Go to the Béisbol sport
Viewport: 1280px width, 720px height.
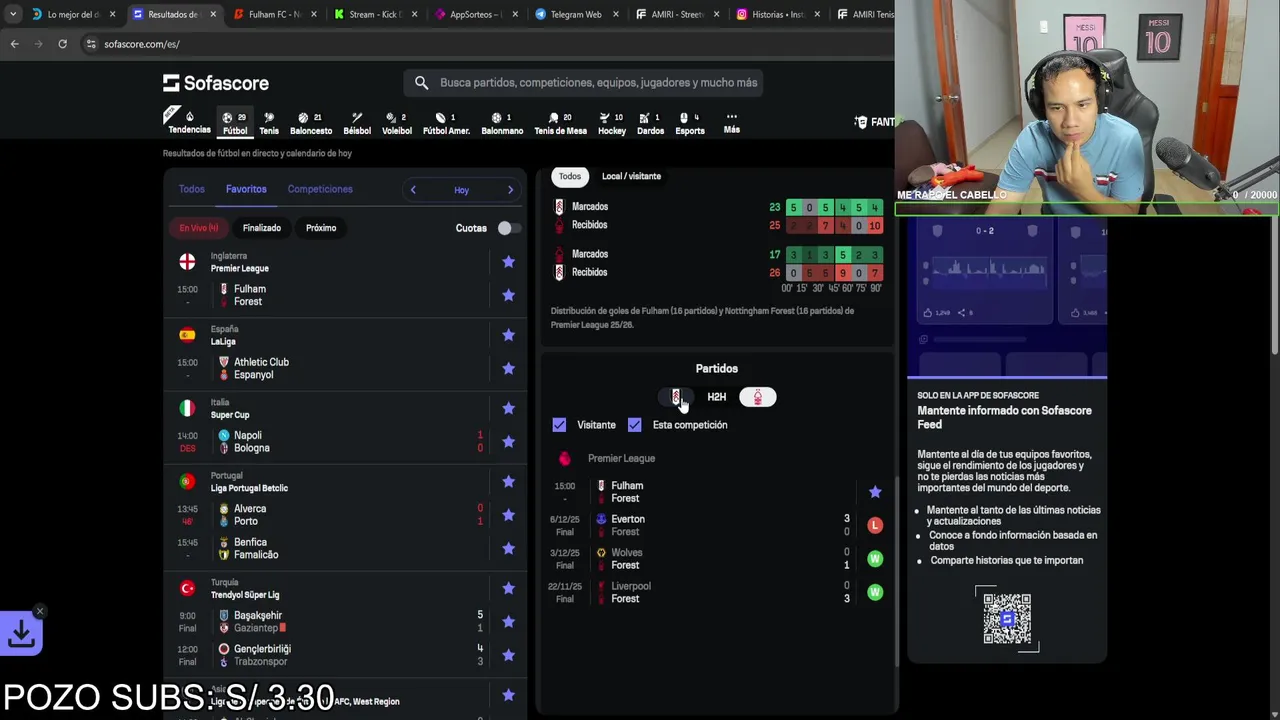(357, 122)
